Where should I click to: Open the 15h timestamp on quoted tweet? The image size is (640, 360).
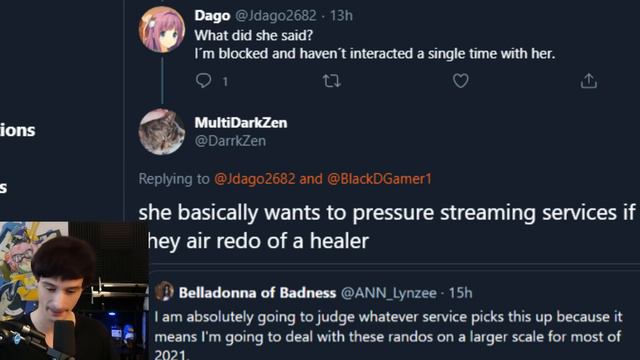pyautogui.click(x=460, y=293)
